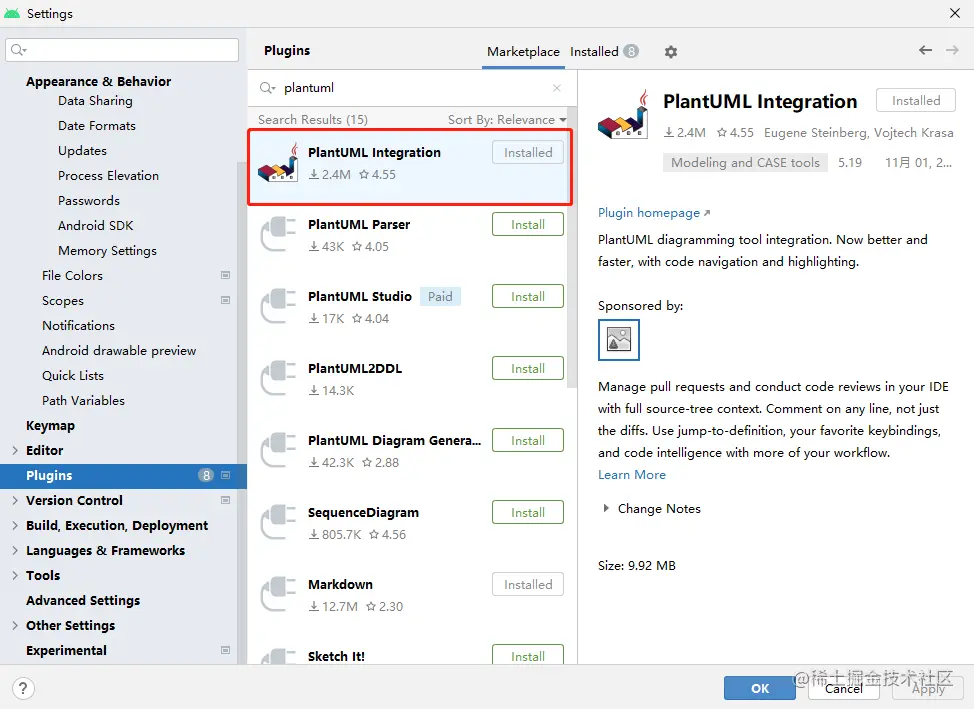Click the PlantUML2DDL plug icon
The image size is (974, 709).
278,378
